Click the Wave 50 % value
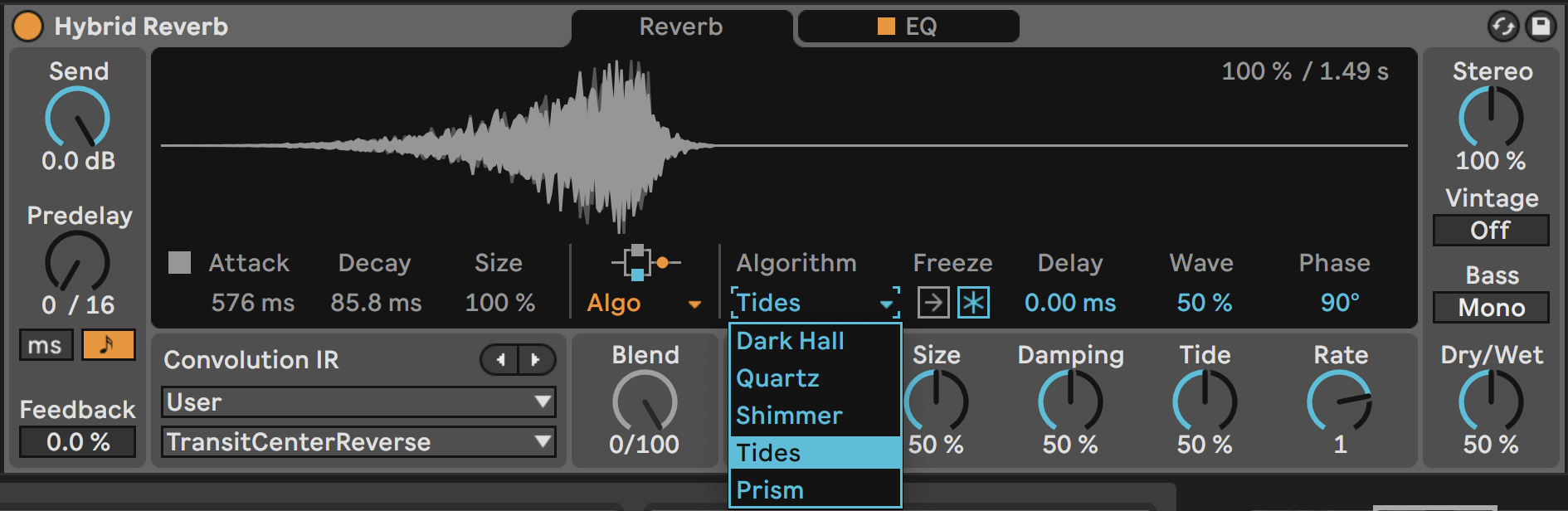 [x=1204, y=303]
